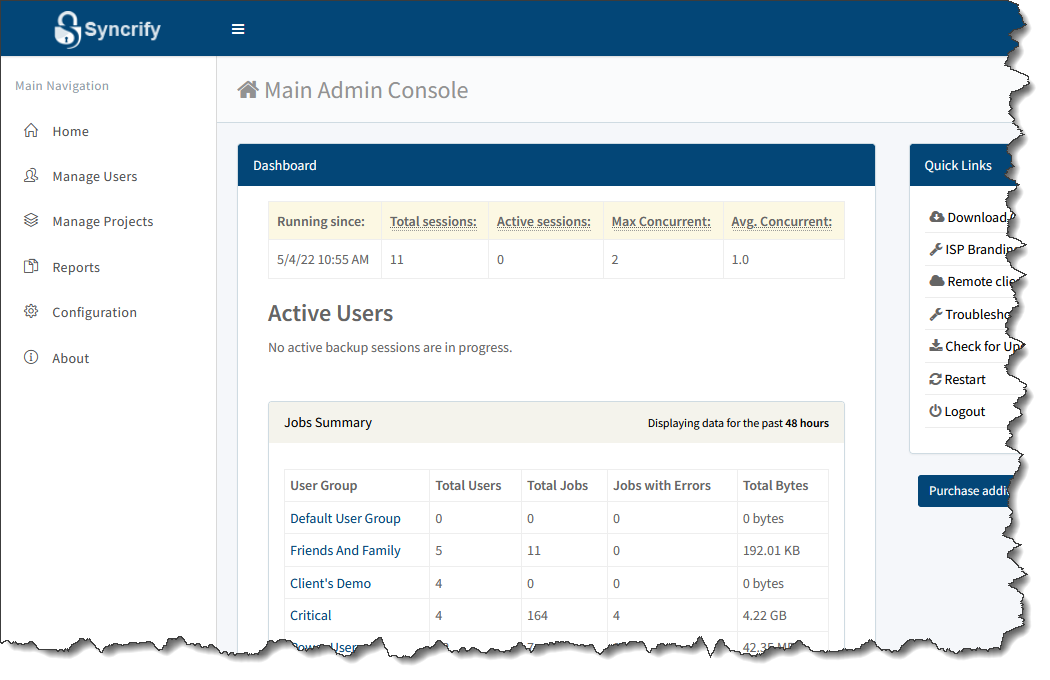
Task: Click the home icon beside Main Admin Console
Action: (x=248, y=89)
